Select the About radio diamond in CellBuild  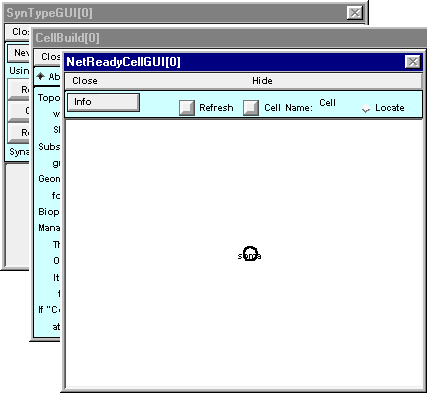[x=40, y=76]
